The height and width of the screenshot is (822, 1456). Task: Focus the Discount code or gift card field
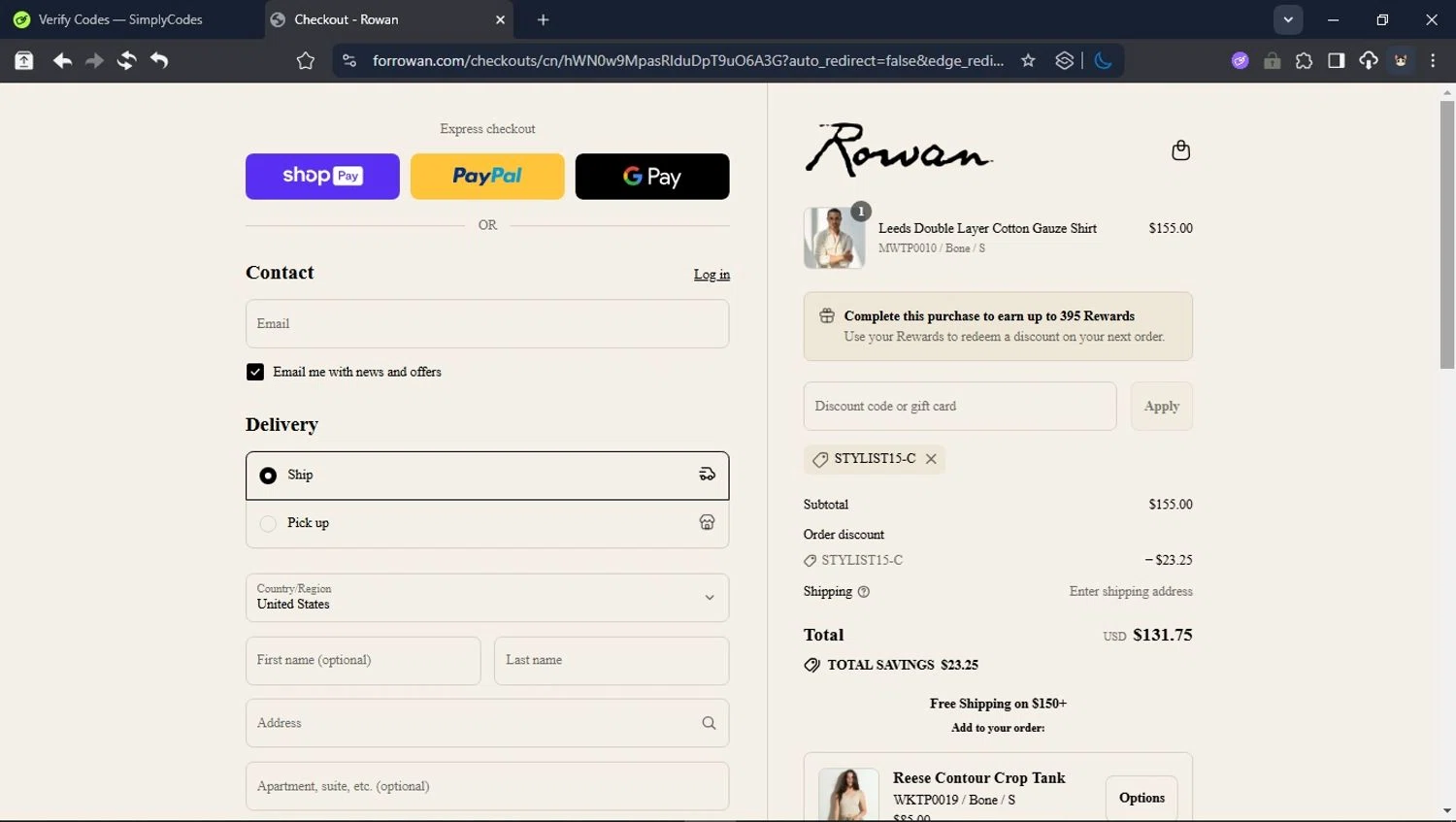point(960,407)
